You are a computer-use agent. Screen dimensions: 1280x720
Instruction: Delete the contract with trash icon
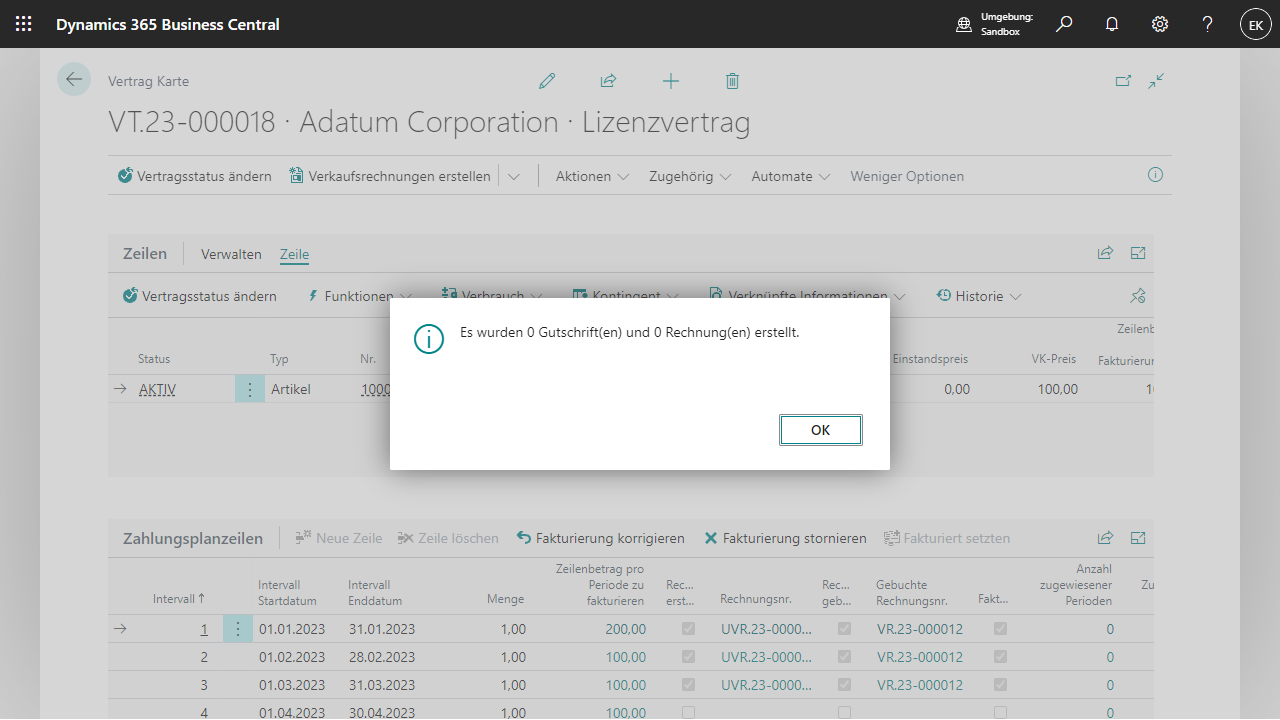point(732,81)
